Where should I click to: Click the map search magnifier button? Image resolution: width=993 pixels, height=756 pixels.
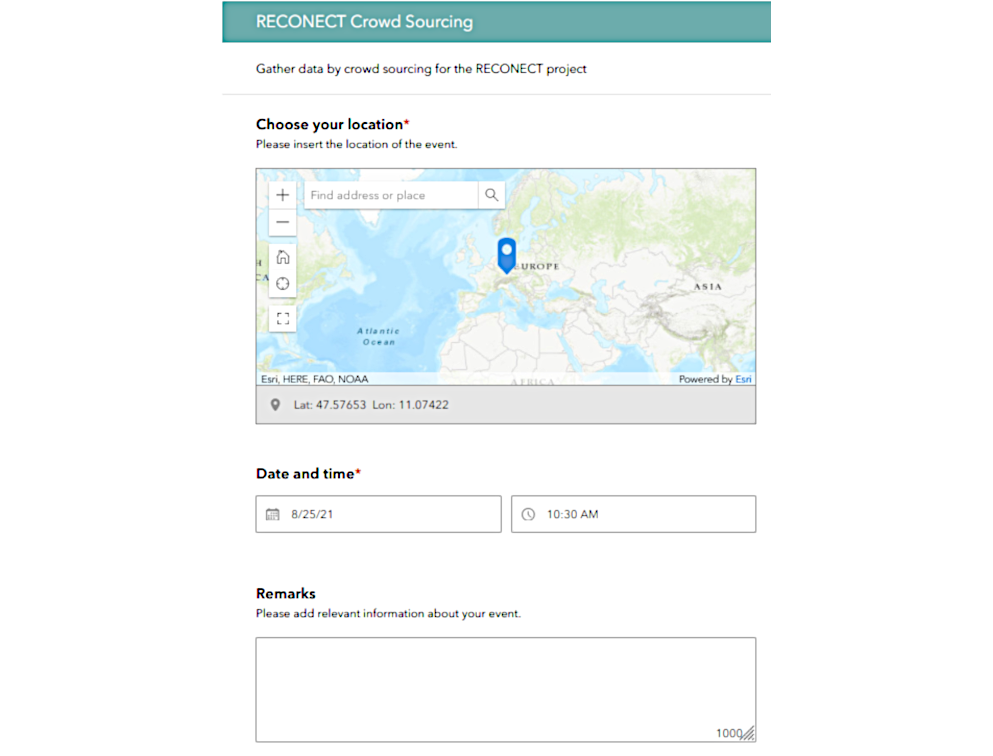tap(491, 195)
